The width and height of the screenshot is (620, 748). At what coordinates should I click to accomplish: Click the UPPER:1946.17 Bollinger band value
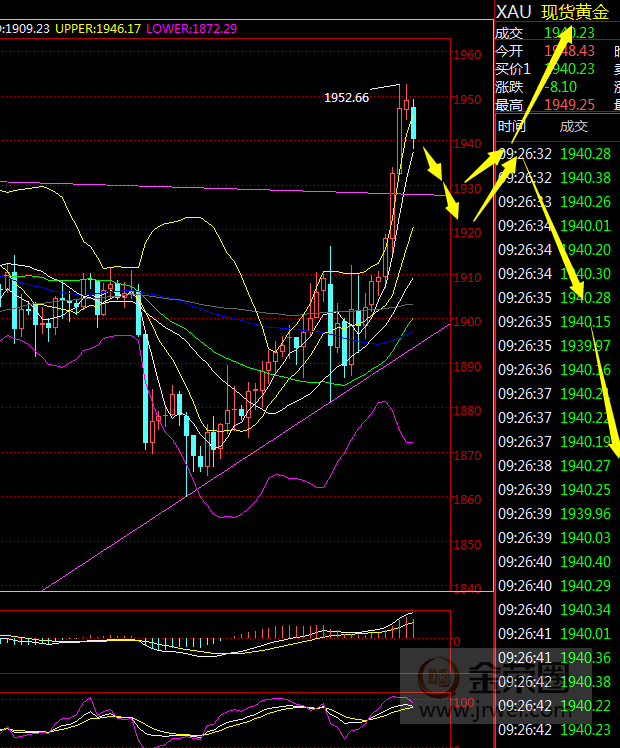click(98, 29)
